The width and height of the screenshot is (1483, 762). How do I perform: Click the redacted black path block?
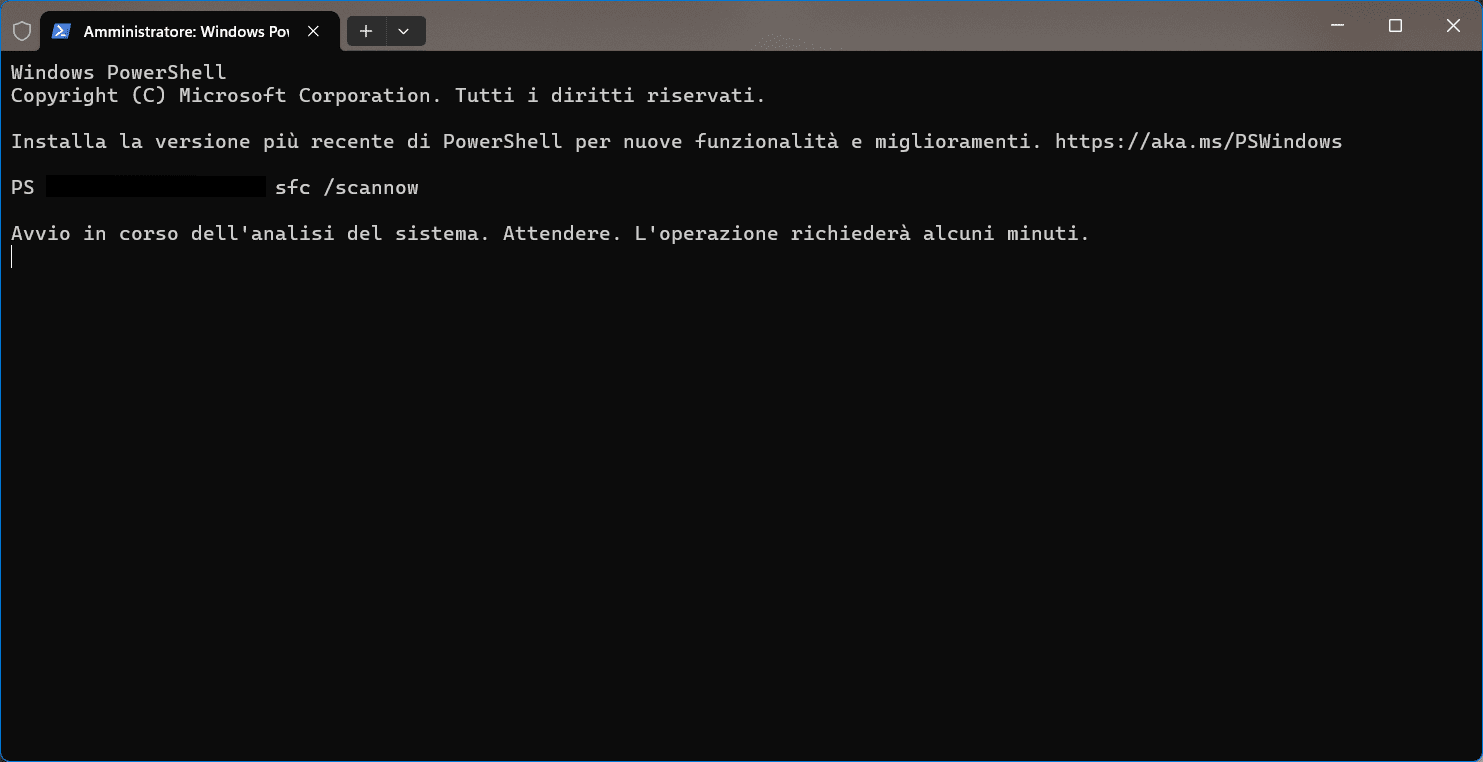[x=155, y=187]
